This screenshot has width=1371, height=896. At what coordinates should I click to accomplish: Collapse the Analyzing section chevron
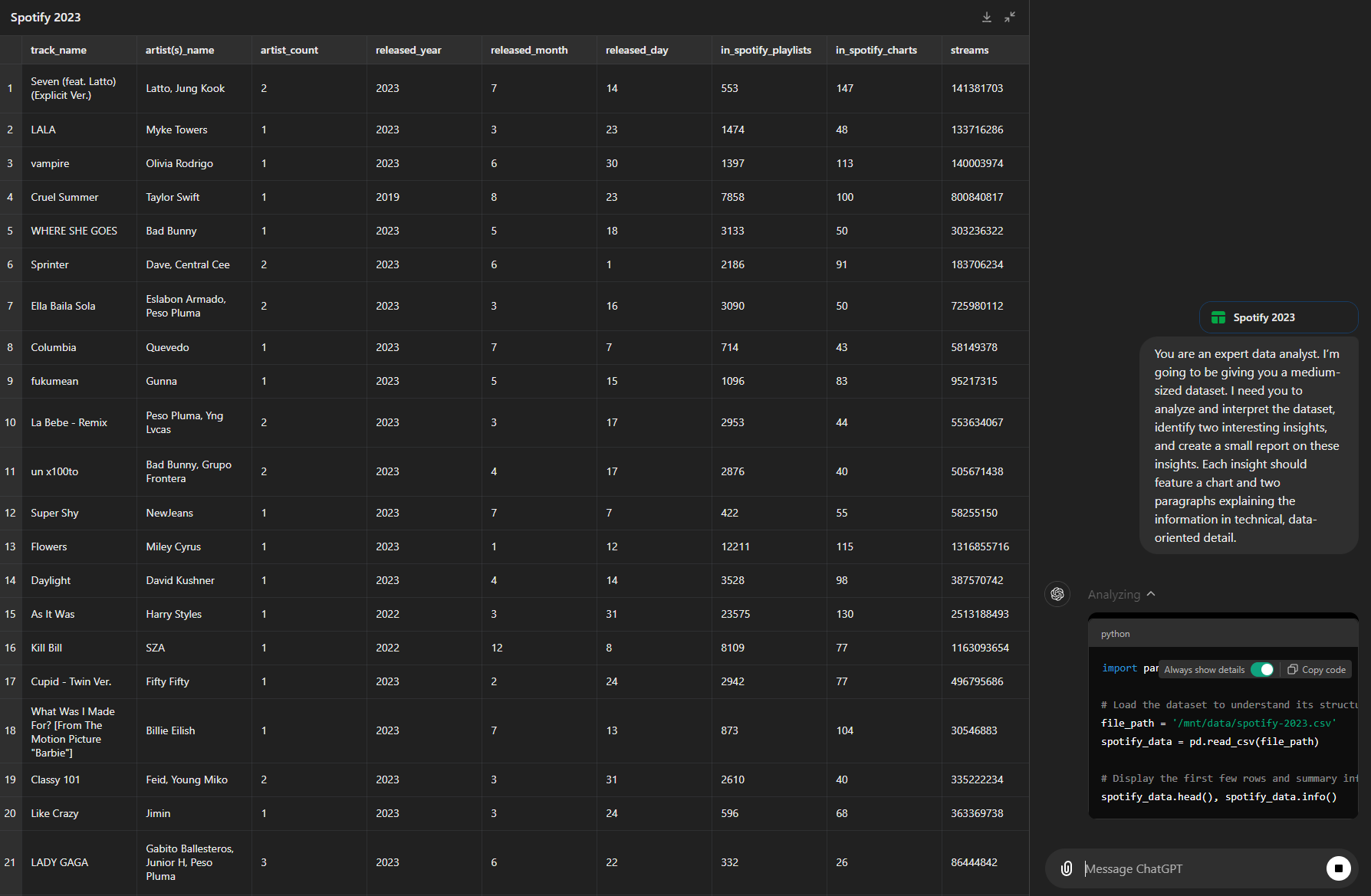(x=1151, y=594)
